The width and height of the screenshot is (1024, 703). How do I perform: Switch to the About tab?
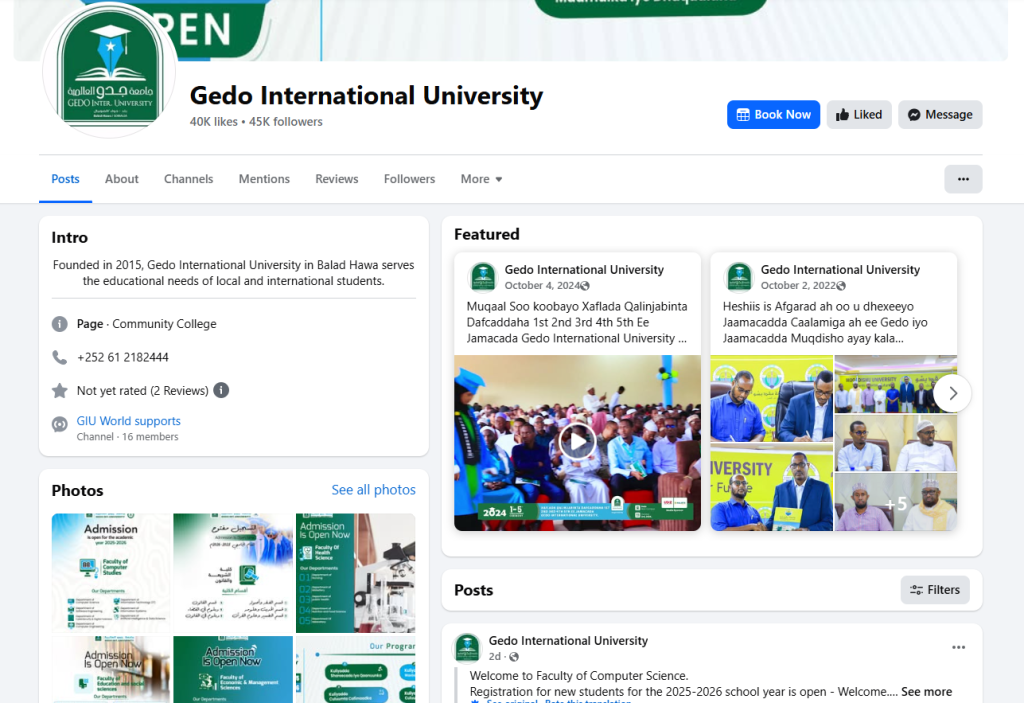(x=122, y=179)
